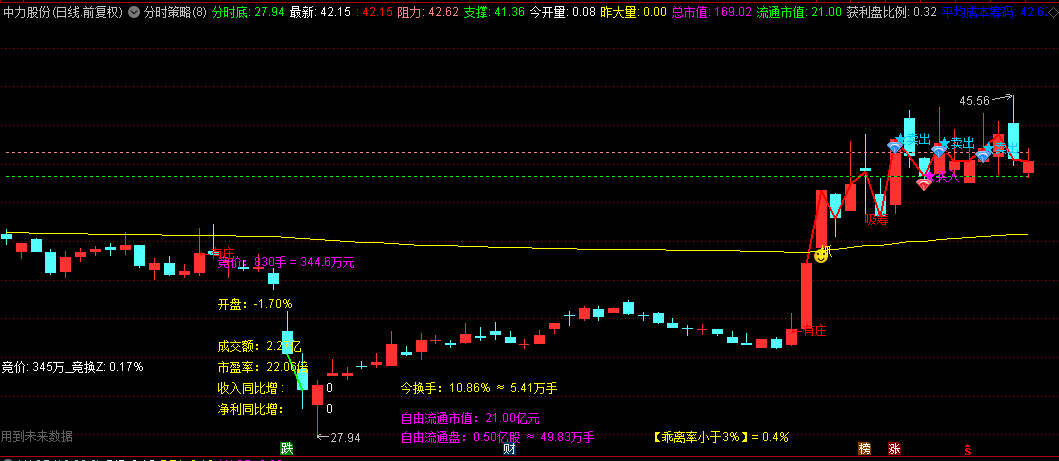Click the 开盘: -1.70% text

coord(255,304)
